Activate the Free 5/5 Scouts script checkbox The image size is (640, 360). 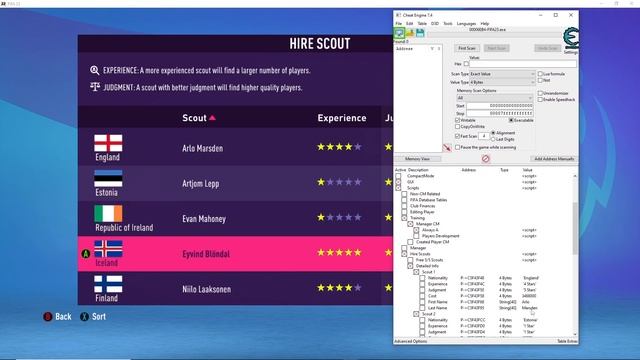[410, 260]
